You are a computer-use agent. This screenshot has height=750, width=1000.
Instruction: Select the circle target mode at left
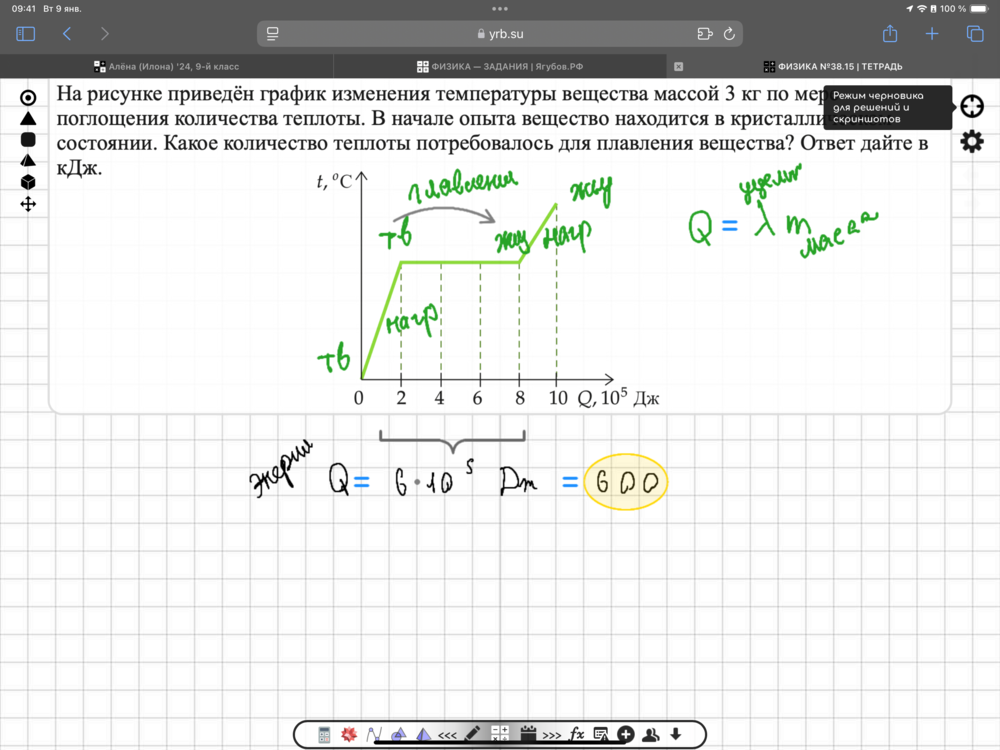click(28, 98)
